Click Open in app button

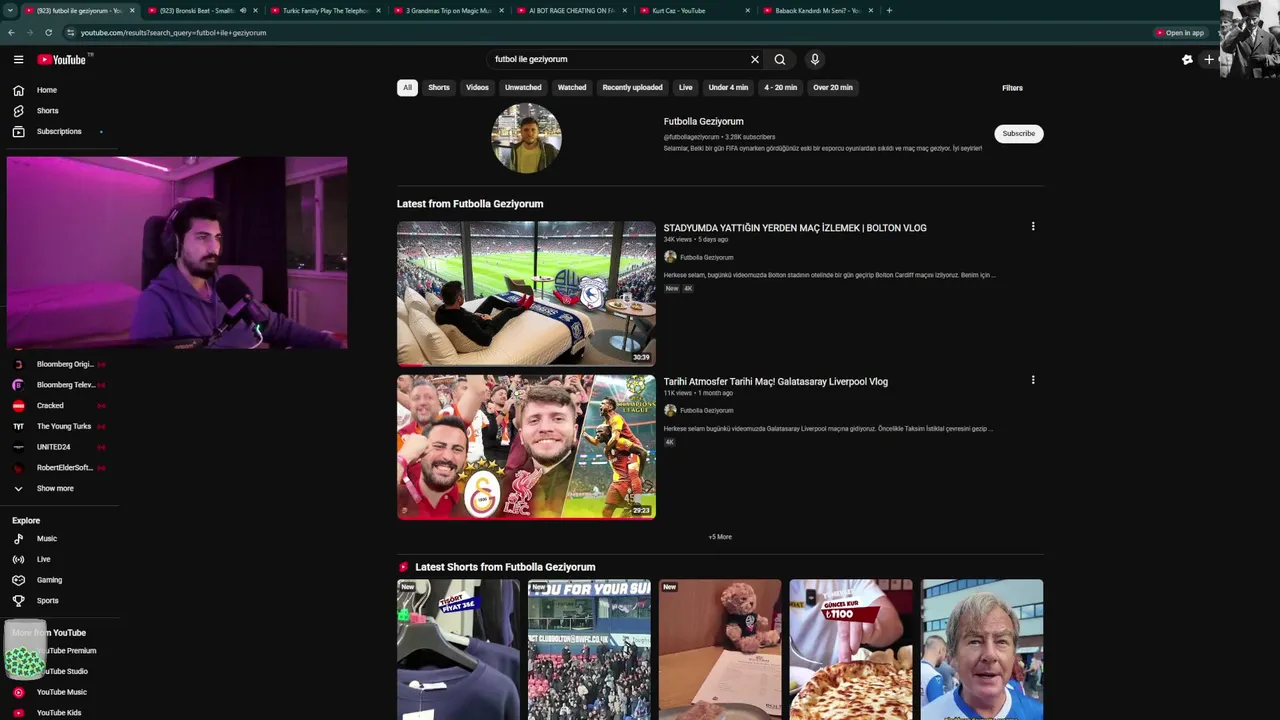1180,32
